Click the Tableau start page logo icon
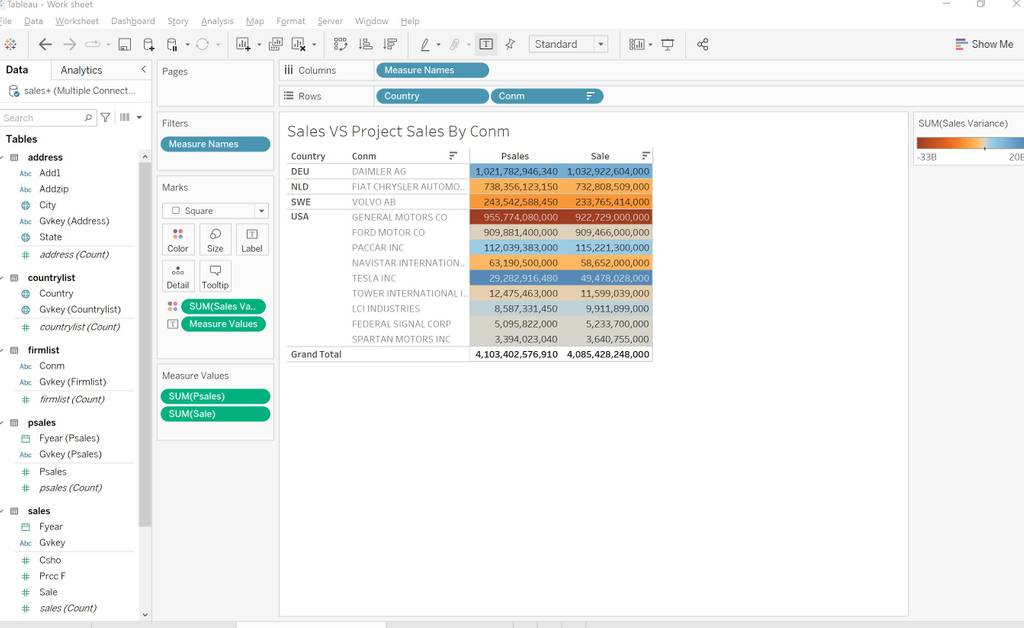 pos(10,44)
